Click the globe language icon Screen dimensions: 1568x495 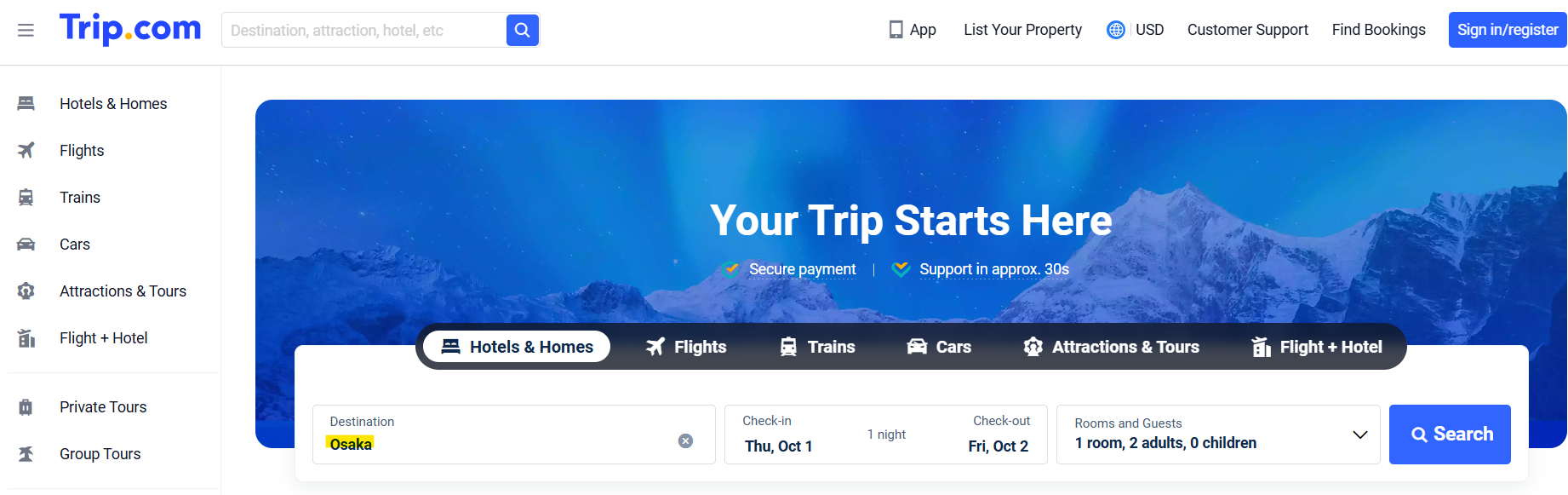pos(1115,30)
